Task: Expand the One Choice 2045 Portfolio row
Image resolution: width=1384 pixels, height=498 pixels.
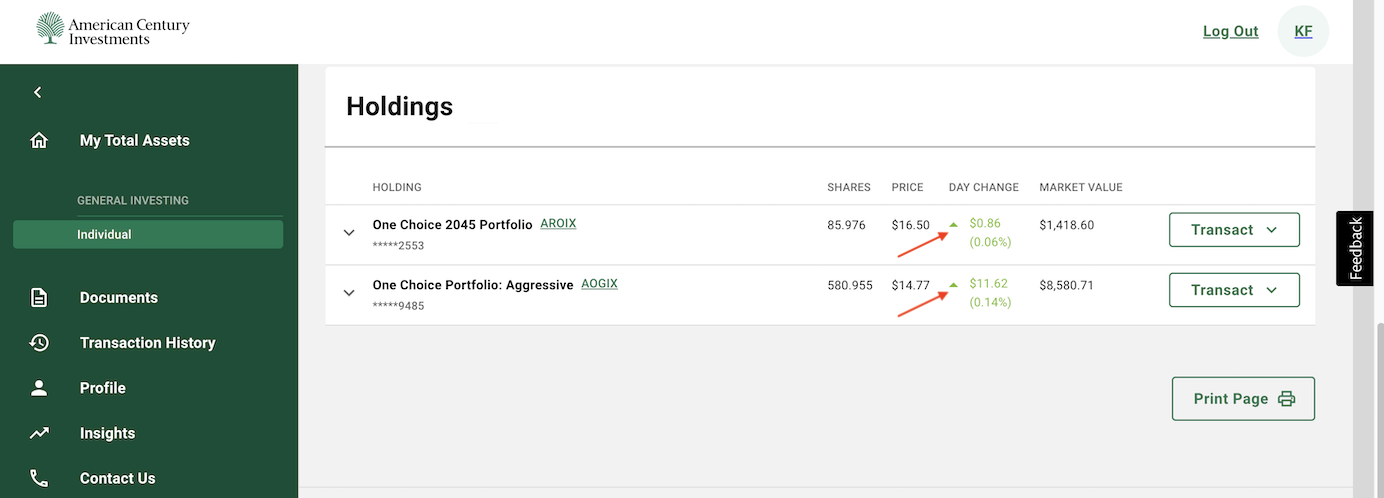Action: coord(349,233)
